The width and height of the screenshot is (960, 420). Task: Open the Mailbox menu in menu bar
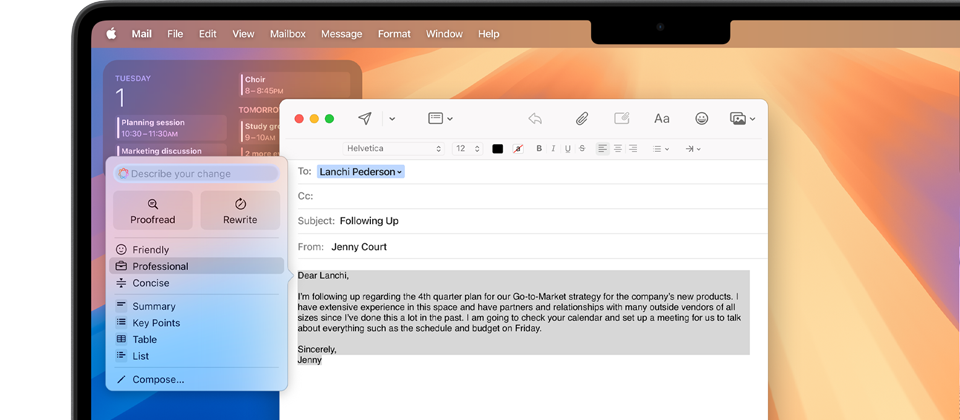(x=288, y=34)
